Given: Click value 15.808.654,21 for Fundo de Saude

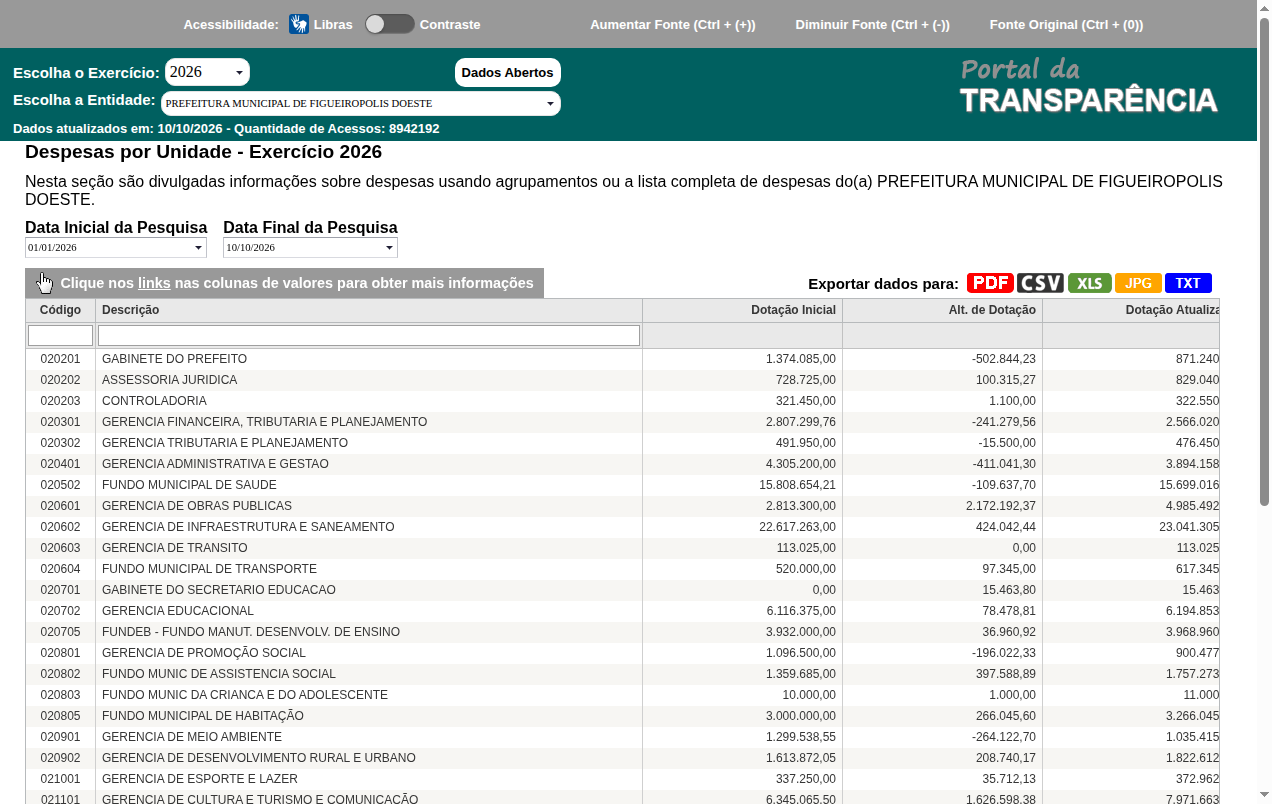Looking at the screenshot, I should [x=797, y=485].
